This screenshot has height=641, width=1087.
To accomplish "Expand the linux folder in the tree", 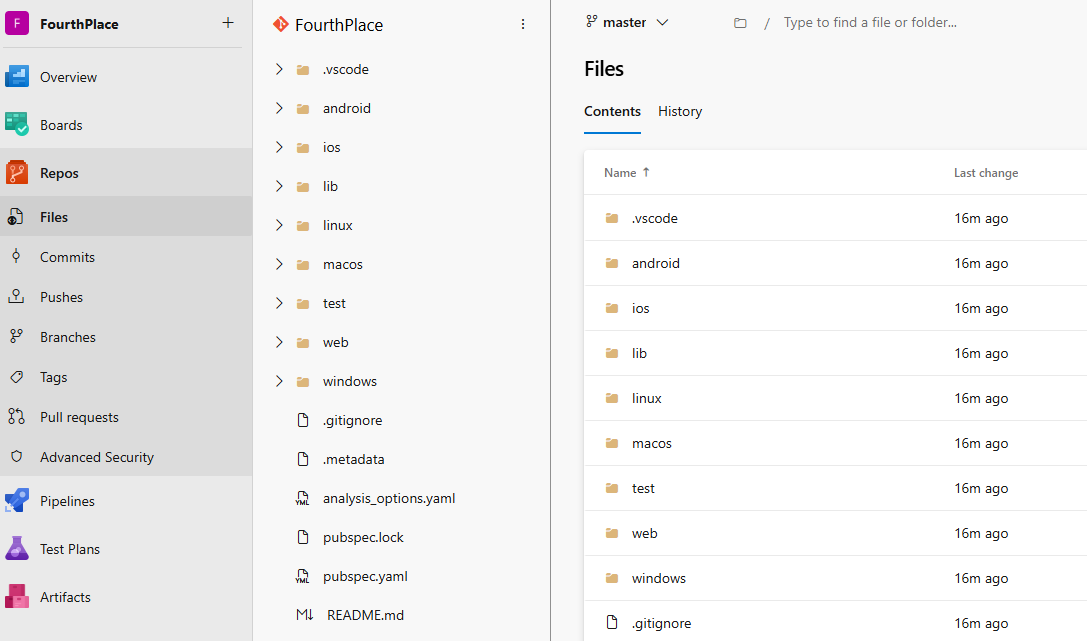I will [x=279, y=225].
